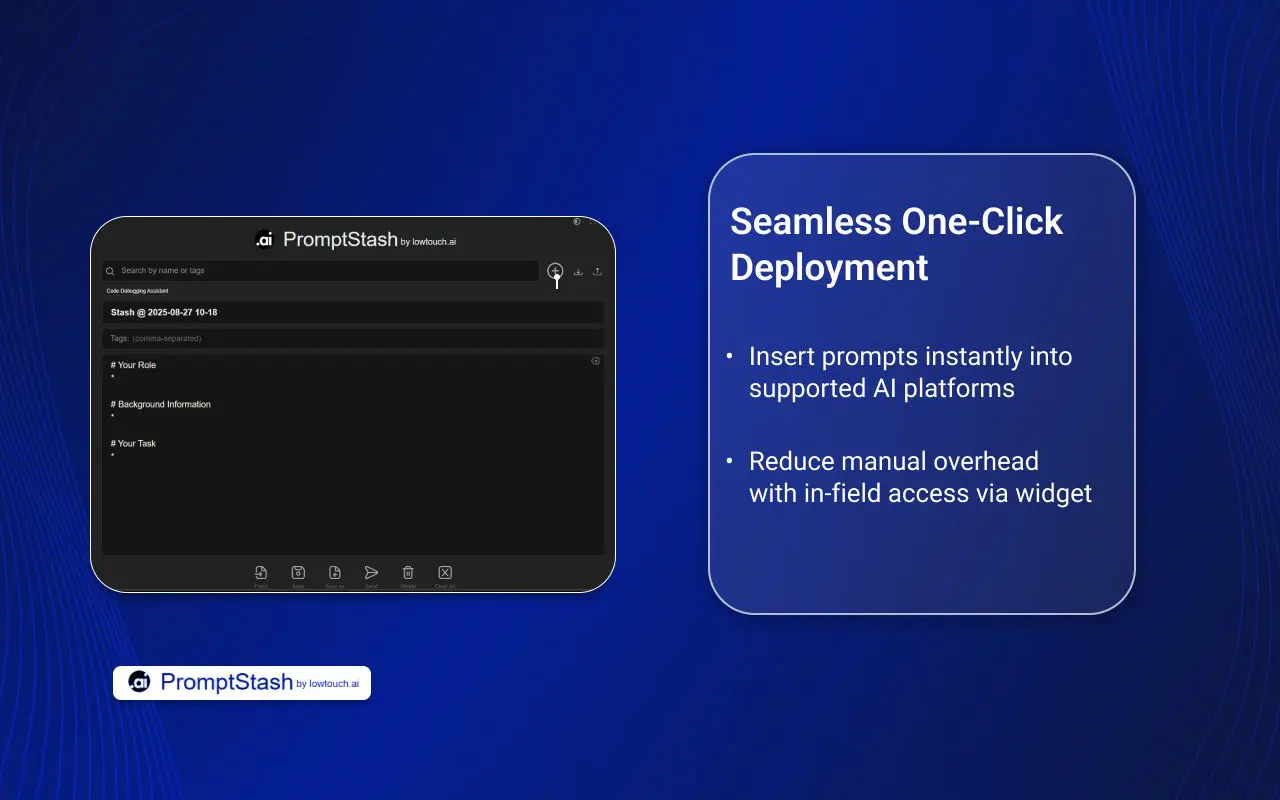
Task: Click the # Your Task line in editor
Action: tap(134, 444)
